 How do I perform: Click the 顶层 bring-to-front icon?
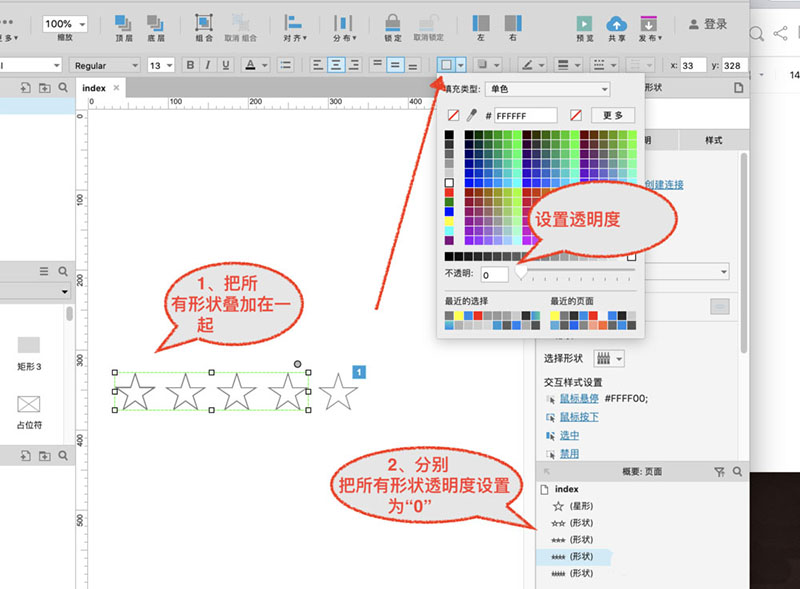click(123, 23)
